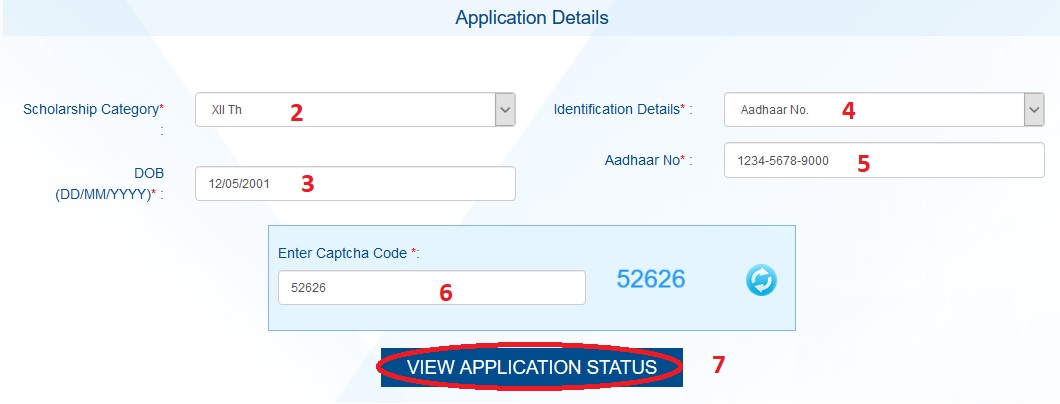Click the 'Aadhaar No.' identification select box

click(872, 110)
